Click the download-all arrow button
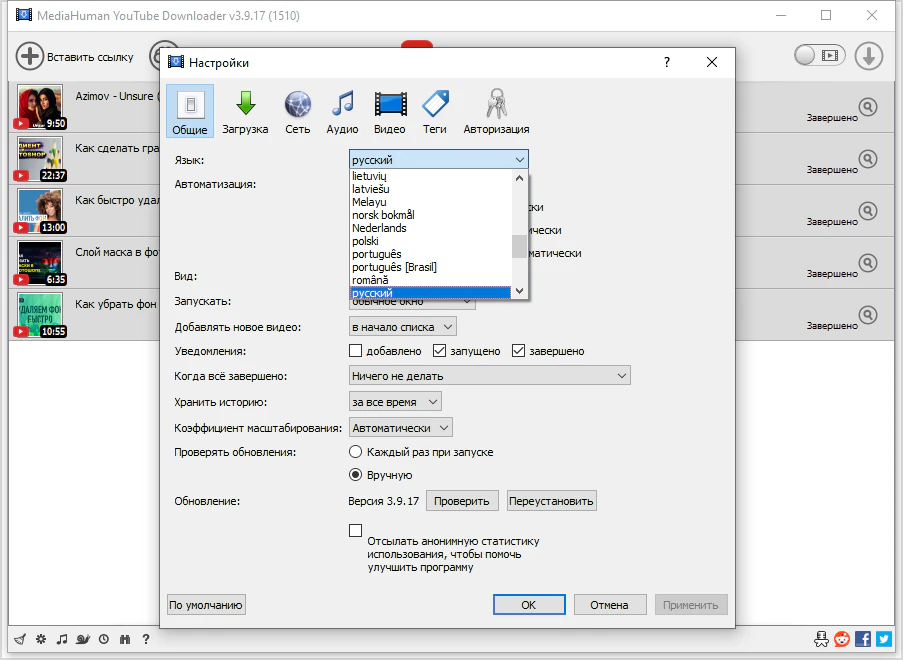 tap(868, 56)
